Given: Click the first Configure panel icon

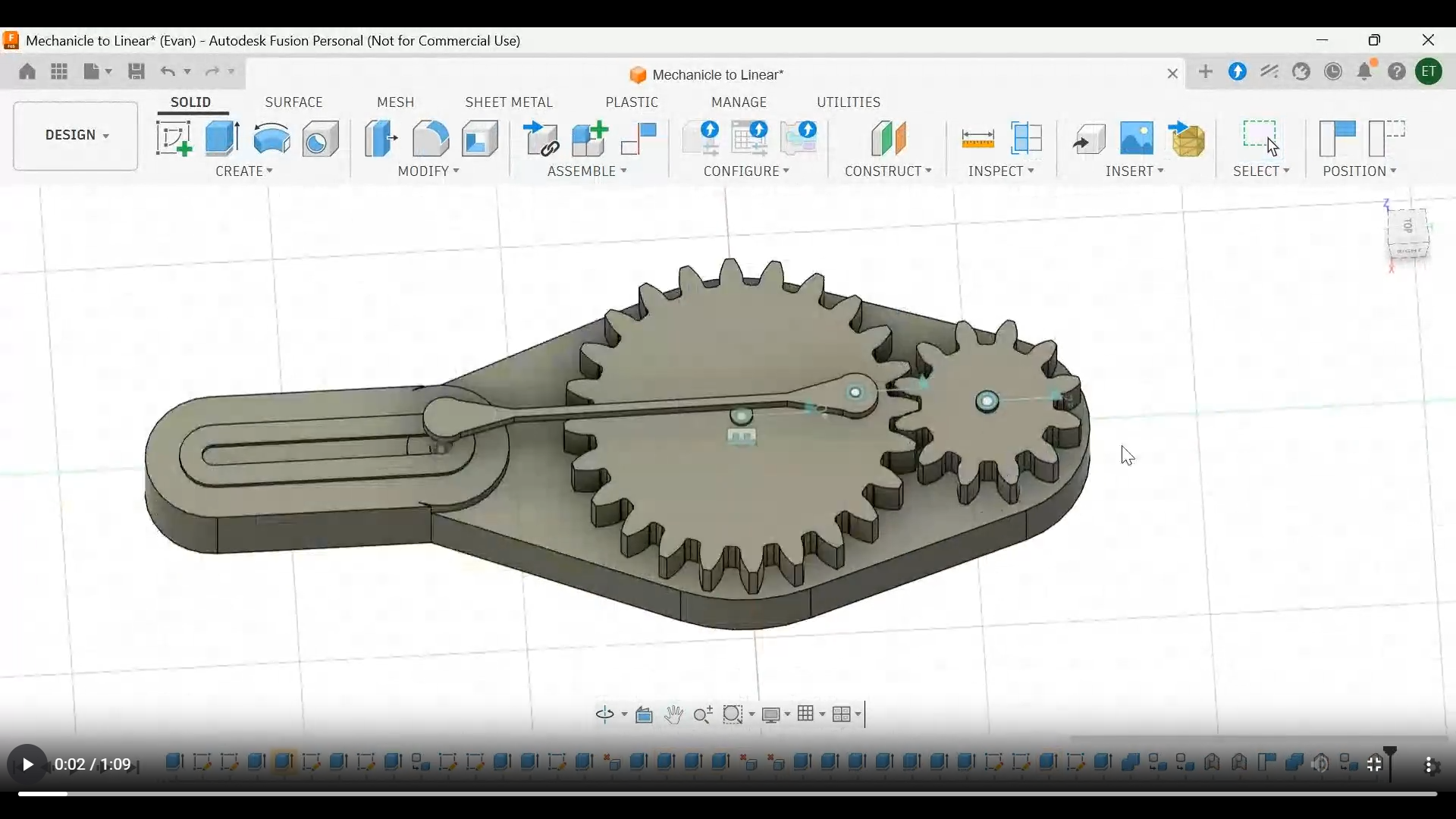Looking at the screenshot, I should click(701, 139).
